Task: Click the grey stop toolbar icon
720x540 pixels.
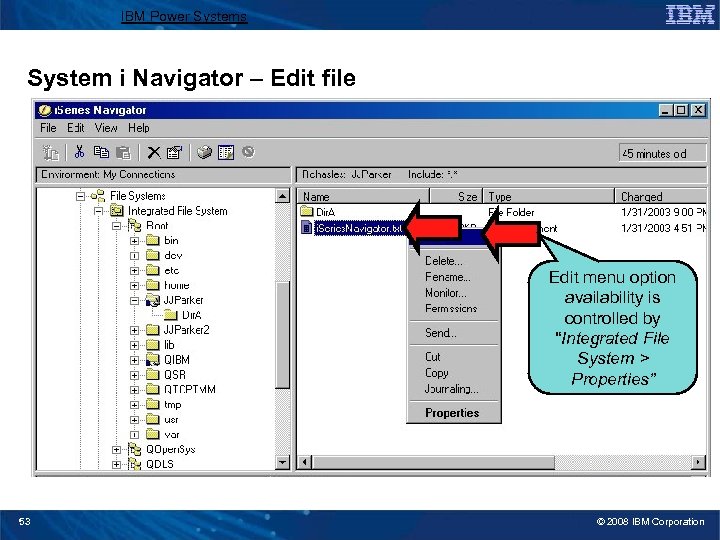Action: pyautogui.click(x=248, y=152)
